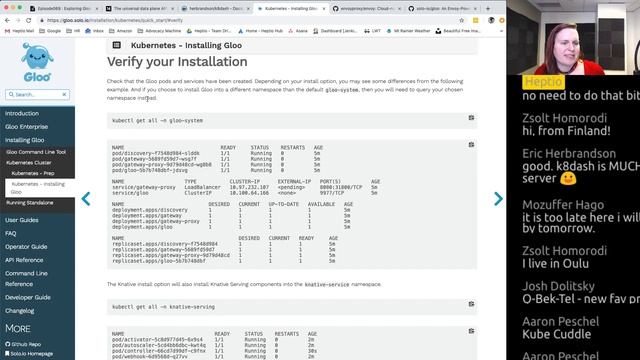
Task: Click 'deployment.apps/discovery' row text
Action: (150, 210)
